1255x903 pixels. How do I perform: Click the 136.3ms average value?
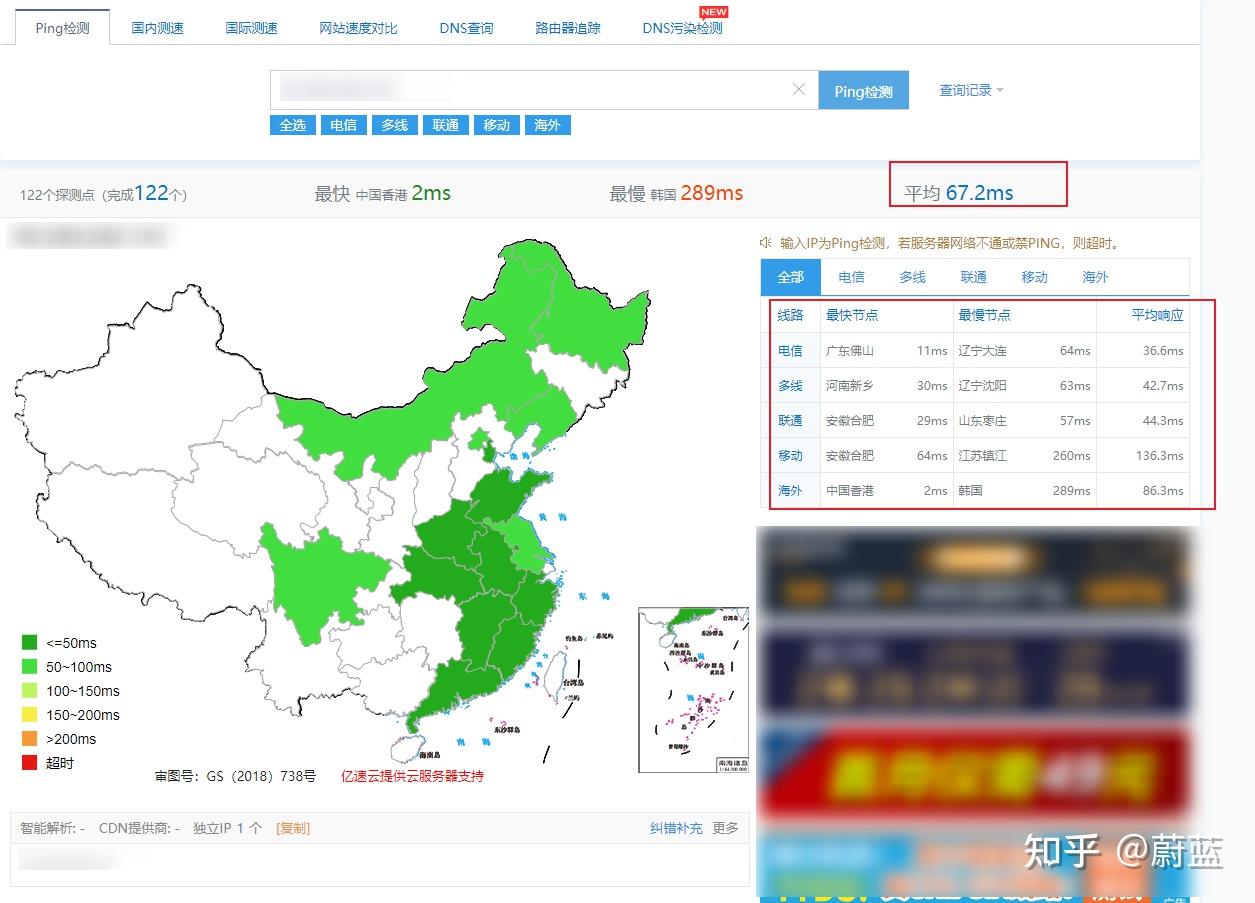click(x=1160, y=456)
